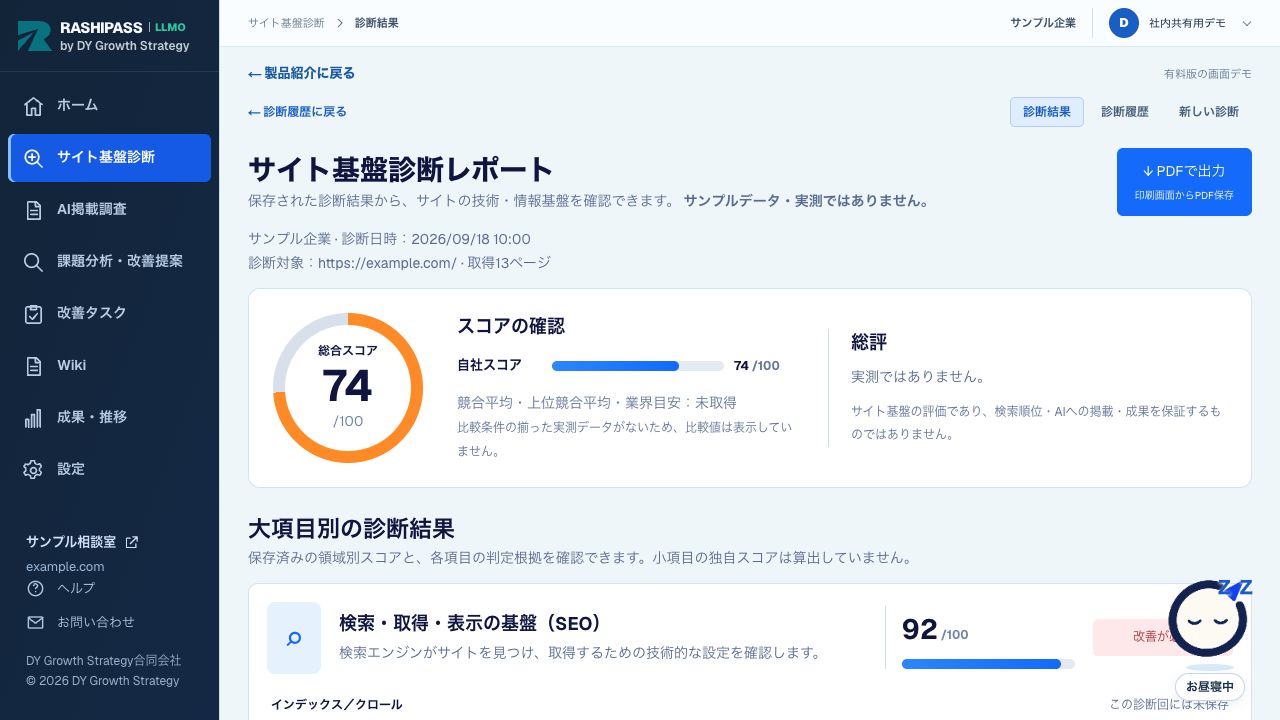The height and width of the screenshot is (720, 1280).
Task: Follow the 診断履歴に戻る link
Action: 298,112
